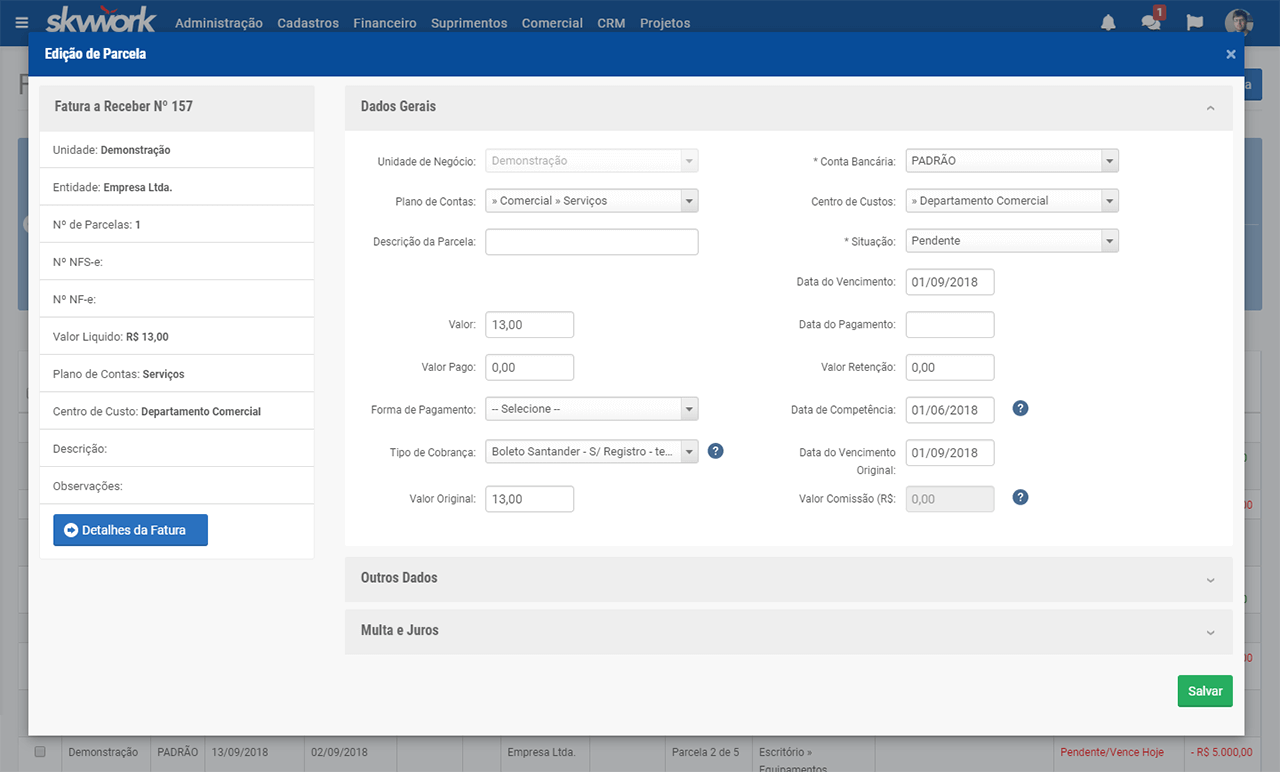This screenshot has width=1280, height=772.
Task: Click the Entidade: Empresa Ltda. row
Action: (177, 187)
